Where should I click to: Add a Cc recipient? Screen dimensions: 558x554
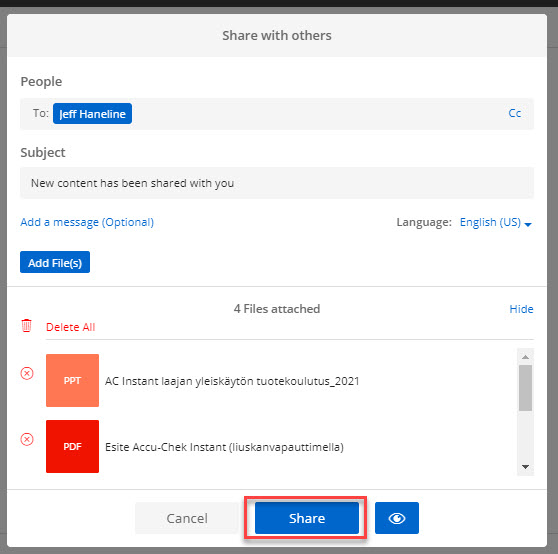tap(515, 113)
